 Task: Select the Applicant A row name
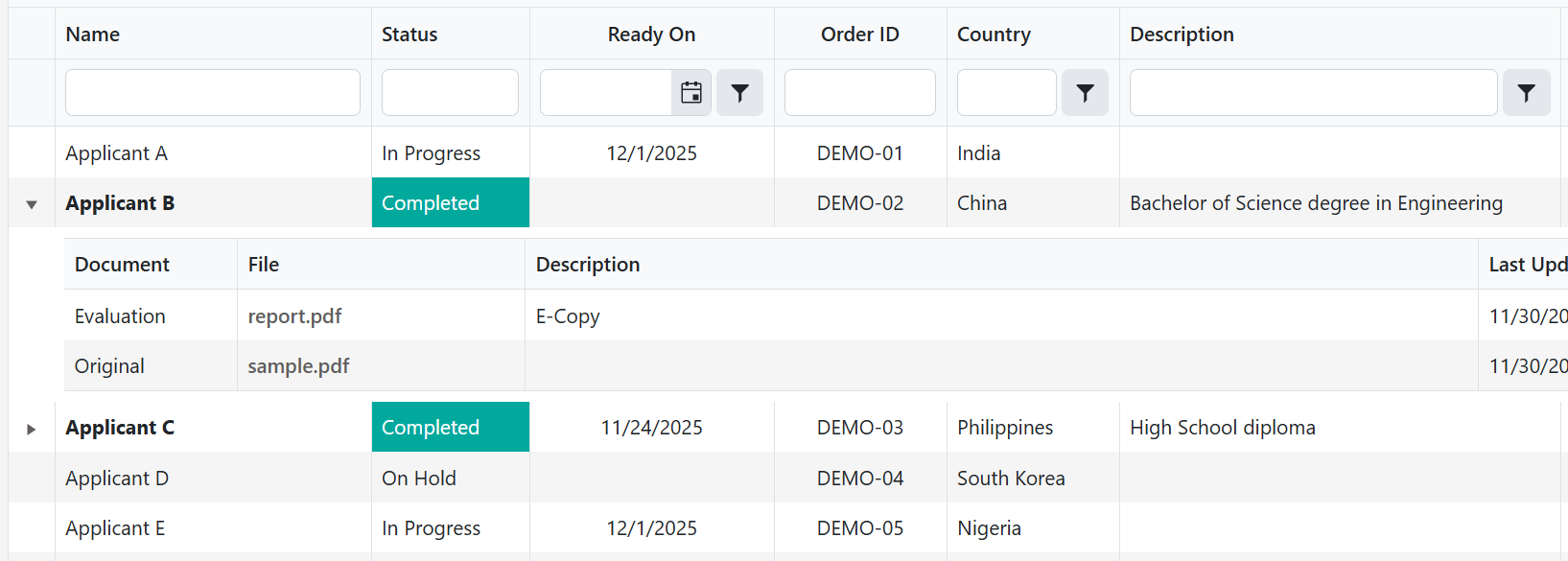click(x=116, y=153)
